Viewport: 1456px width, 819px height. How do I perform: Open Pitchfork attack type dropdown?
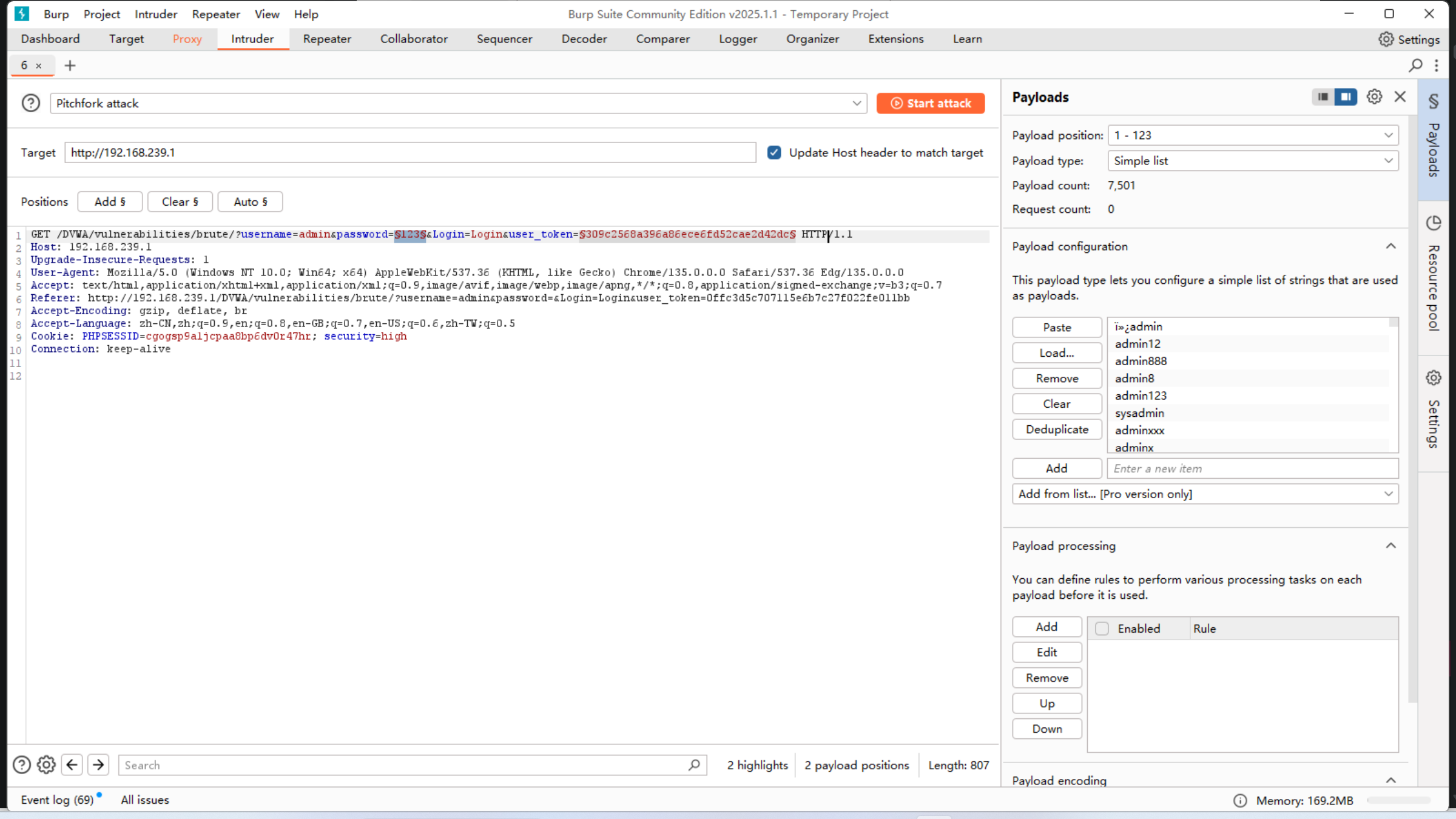click(x=459, y=103)
